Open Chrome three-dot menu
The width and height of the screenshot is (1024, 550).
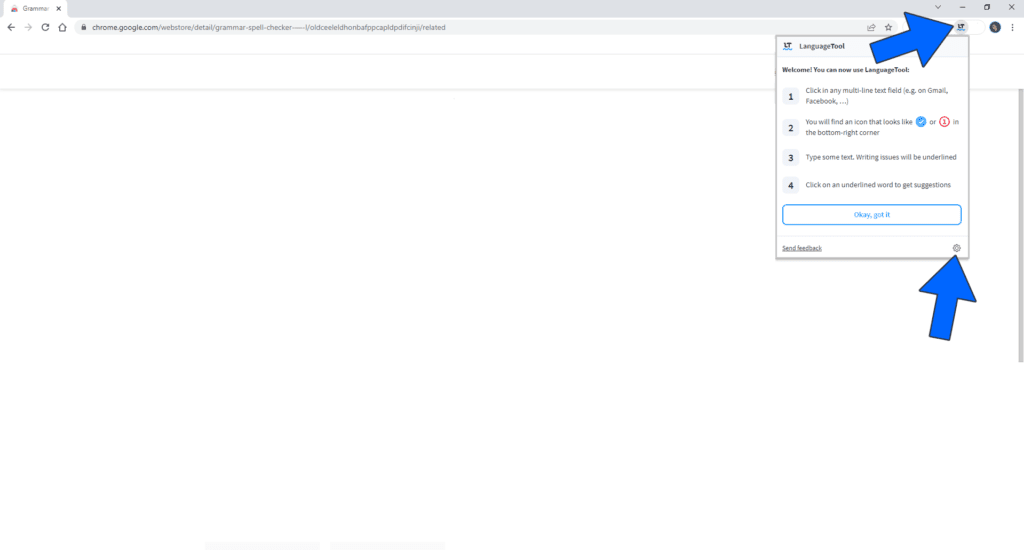pyautogui.click(x=1012, y=27)
